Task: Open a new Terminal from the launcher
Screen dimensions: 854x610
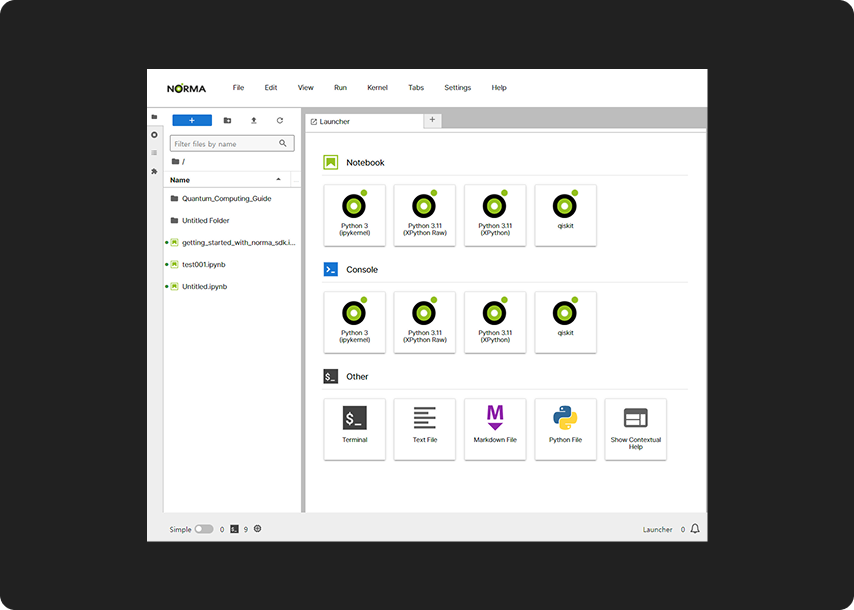Action: click(x=355, y=429)
